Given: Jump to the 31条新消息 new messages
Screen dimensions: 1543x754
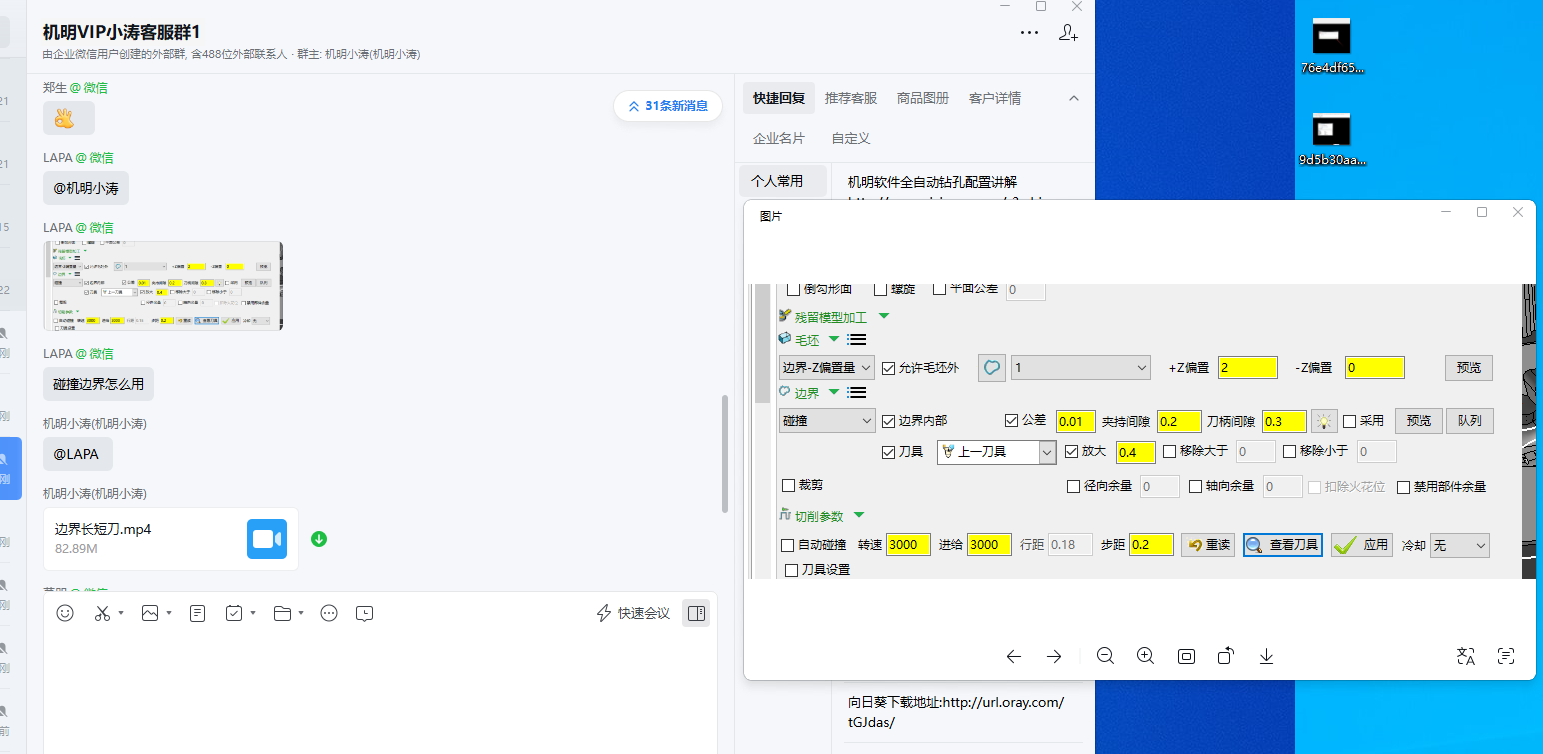Looking at the screenshot, I should click(668, 106).
